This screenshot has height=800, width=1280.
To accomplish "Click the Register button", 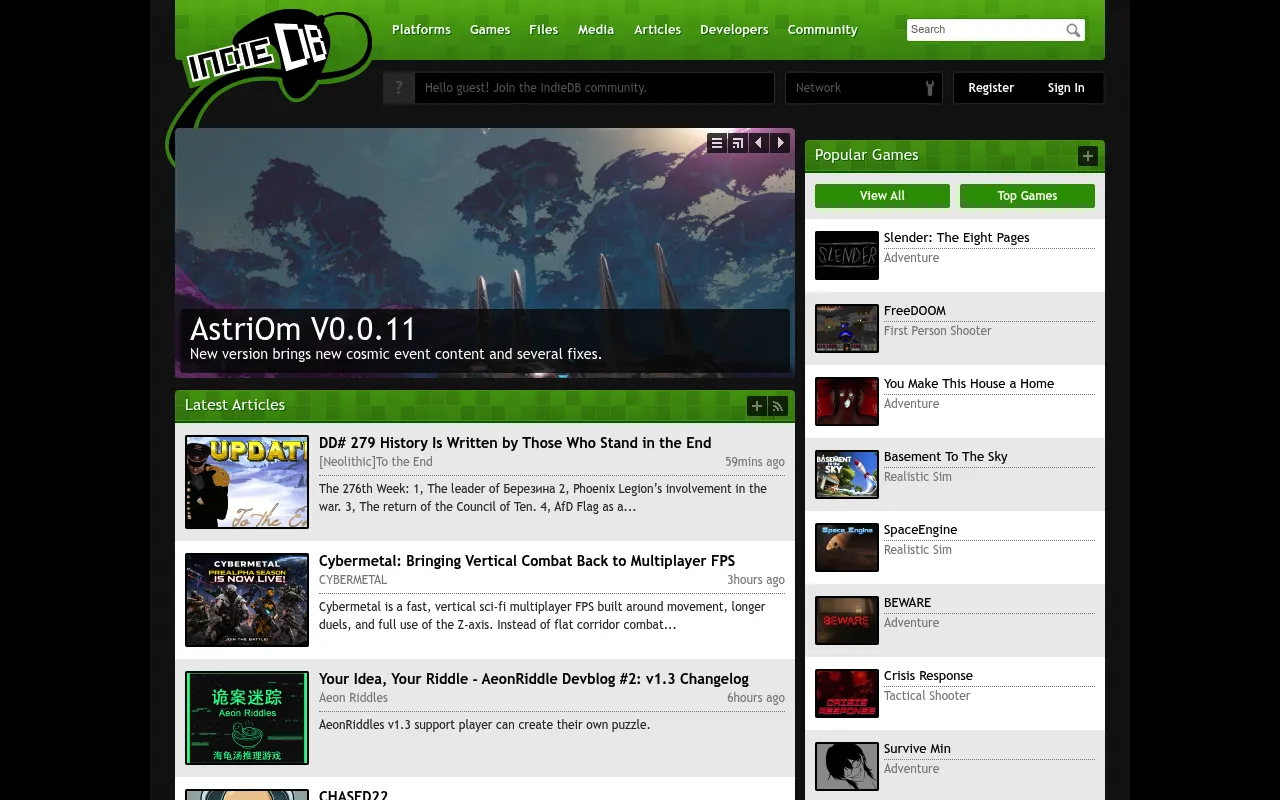I will point(991,88).
